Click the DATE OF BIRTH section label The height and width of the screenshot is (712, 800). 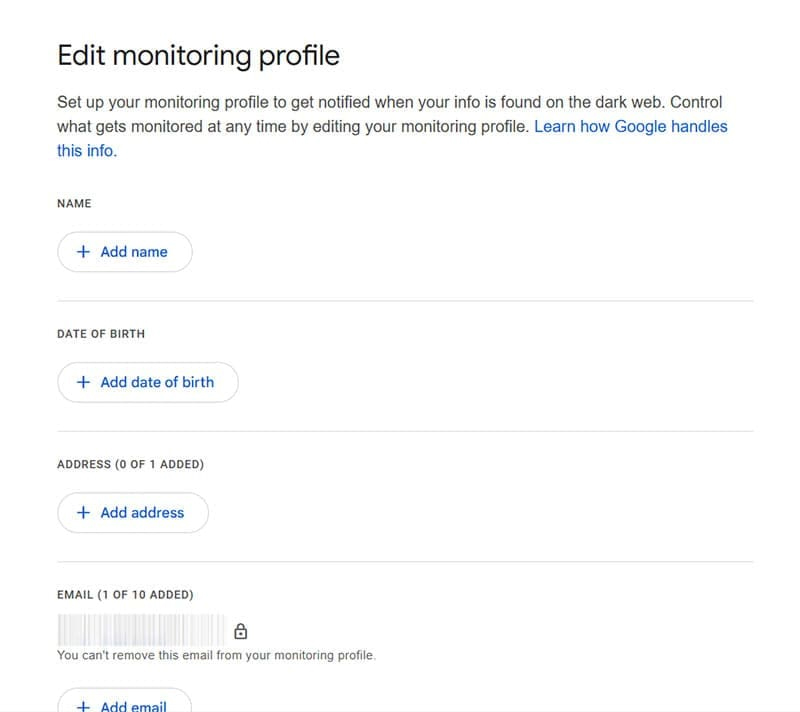tap(100, 333)
